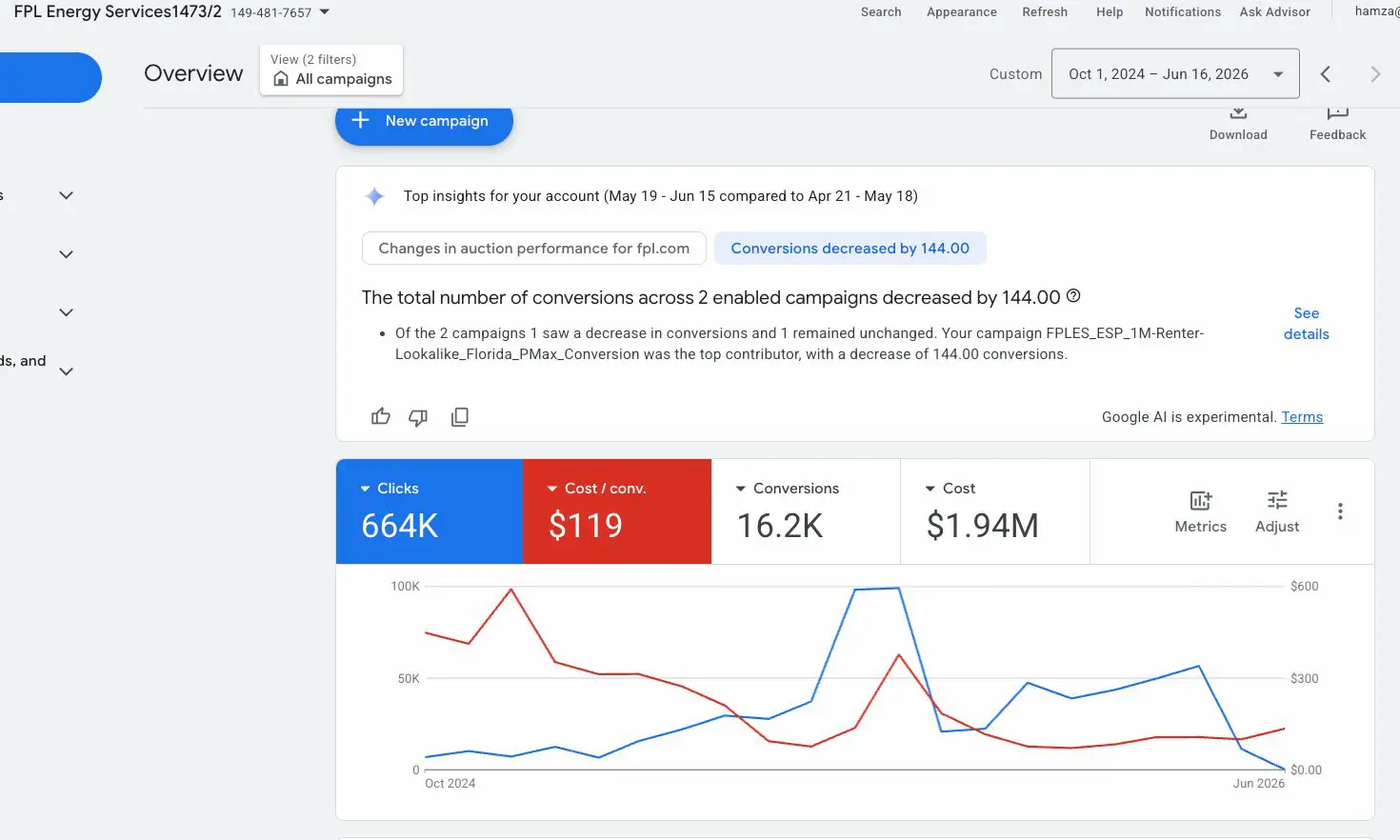Go to previous date range
This screenshot has width=1400, height=840.
click(x=1326, y=74)
